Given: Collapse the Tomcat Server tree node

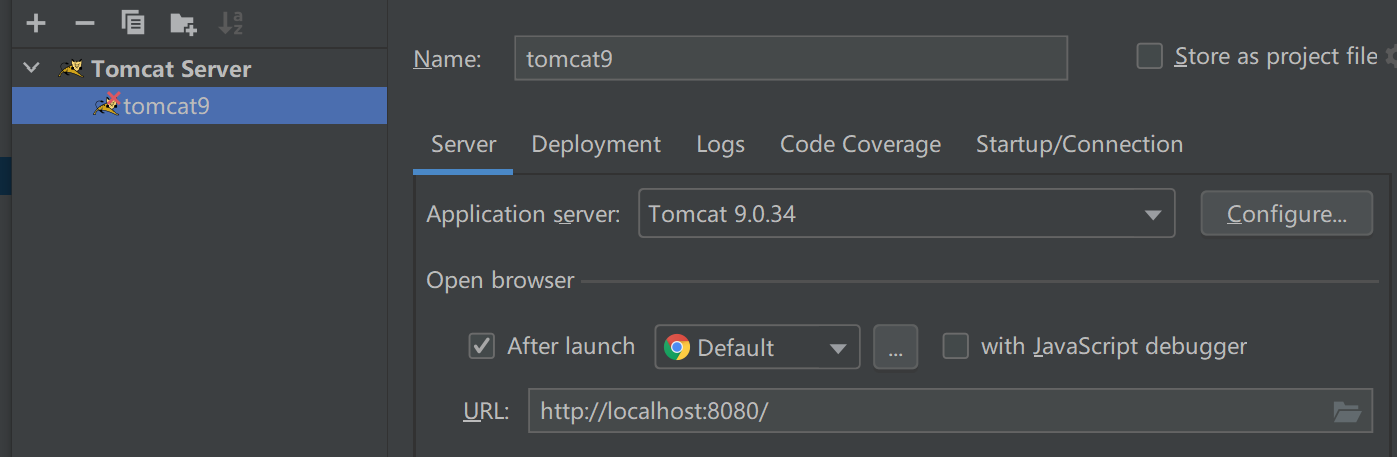Looking at the screenshot, I should pyautogui.click(x=32, y=69).
